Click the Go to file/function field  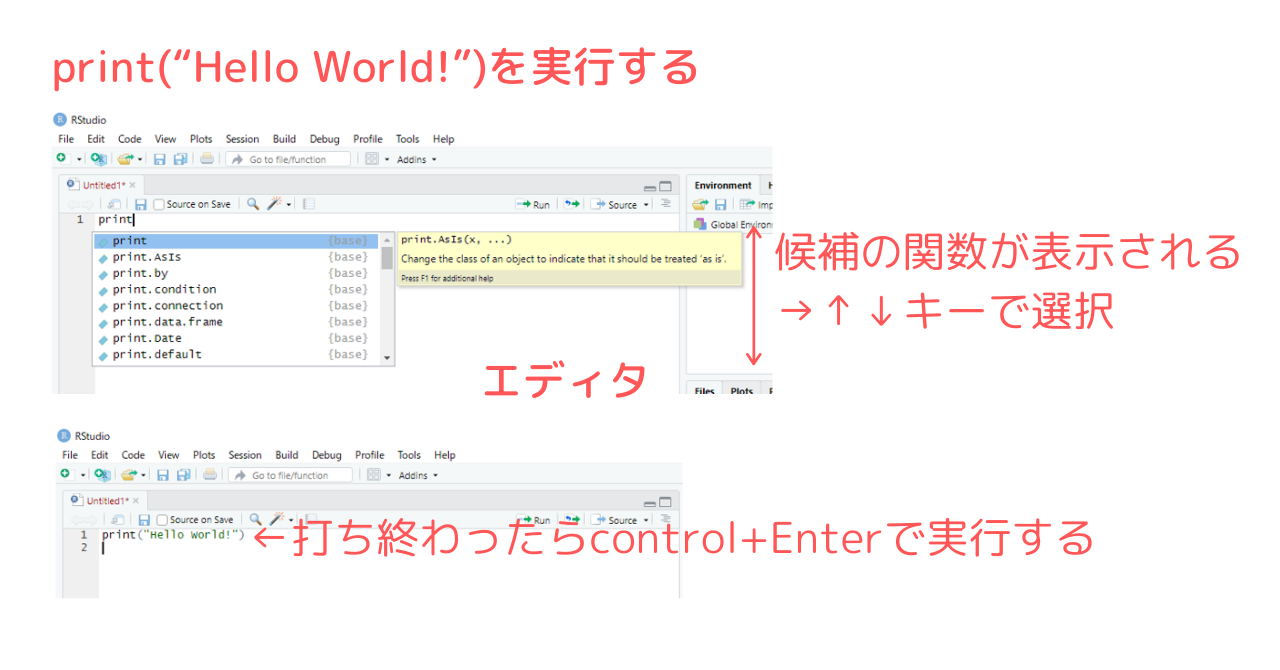(x=288, y=159)
